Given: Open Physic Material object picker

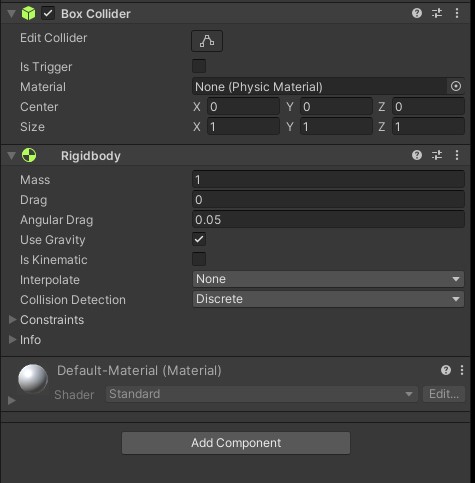Looking at the screenshot, I should point(456,86).
